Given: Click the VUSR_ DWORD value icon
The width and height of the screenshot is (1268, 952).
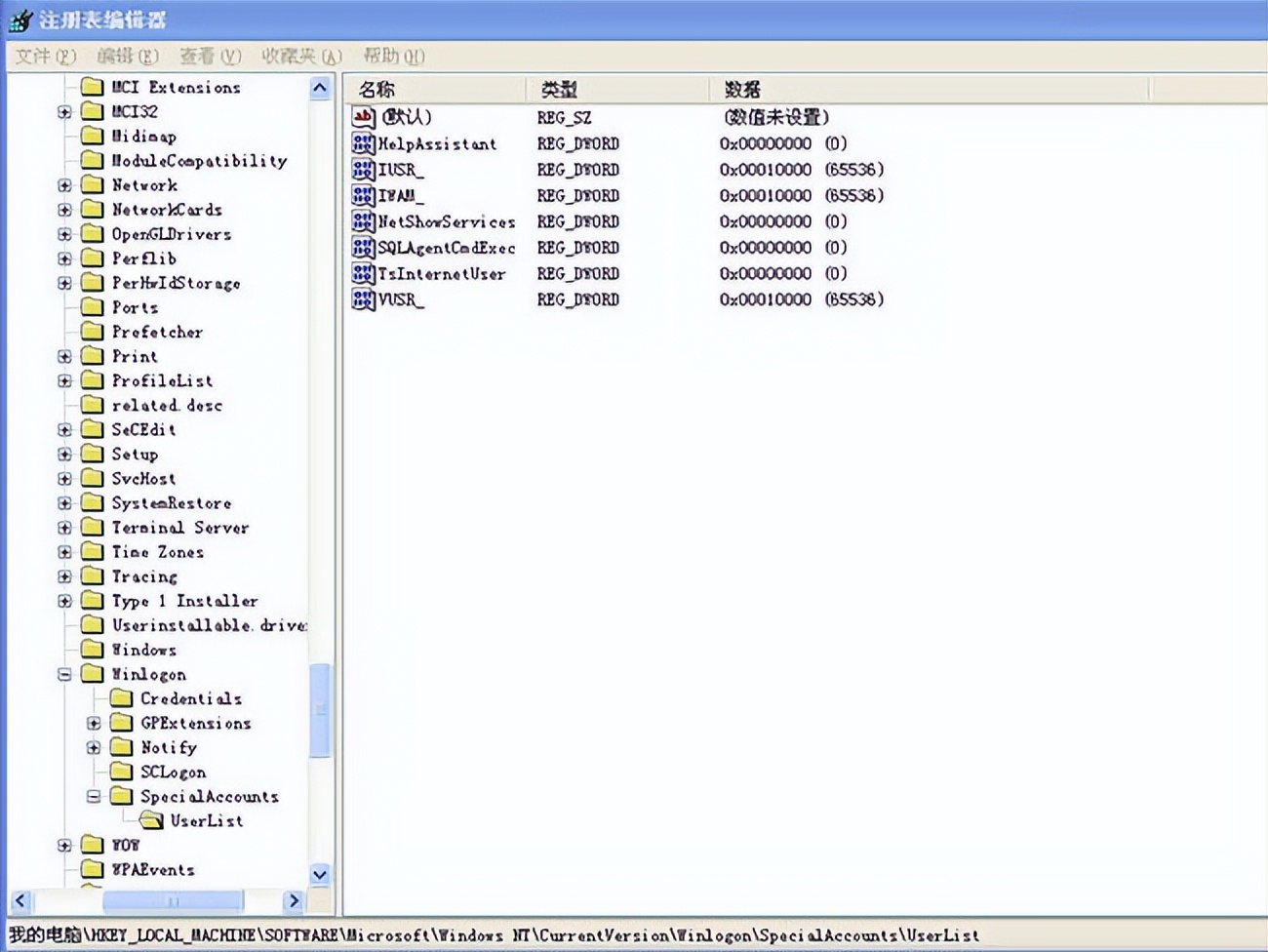Looking at the screenshot, I should tap(362, 299).
